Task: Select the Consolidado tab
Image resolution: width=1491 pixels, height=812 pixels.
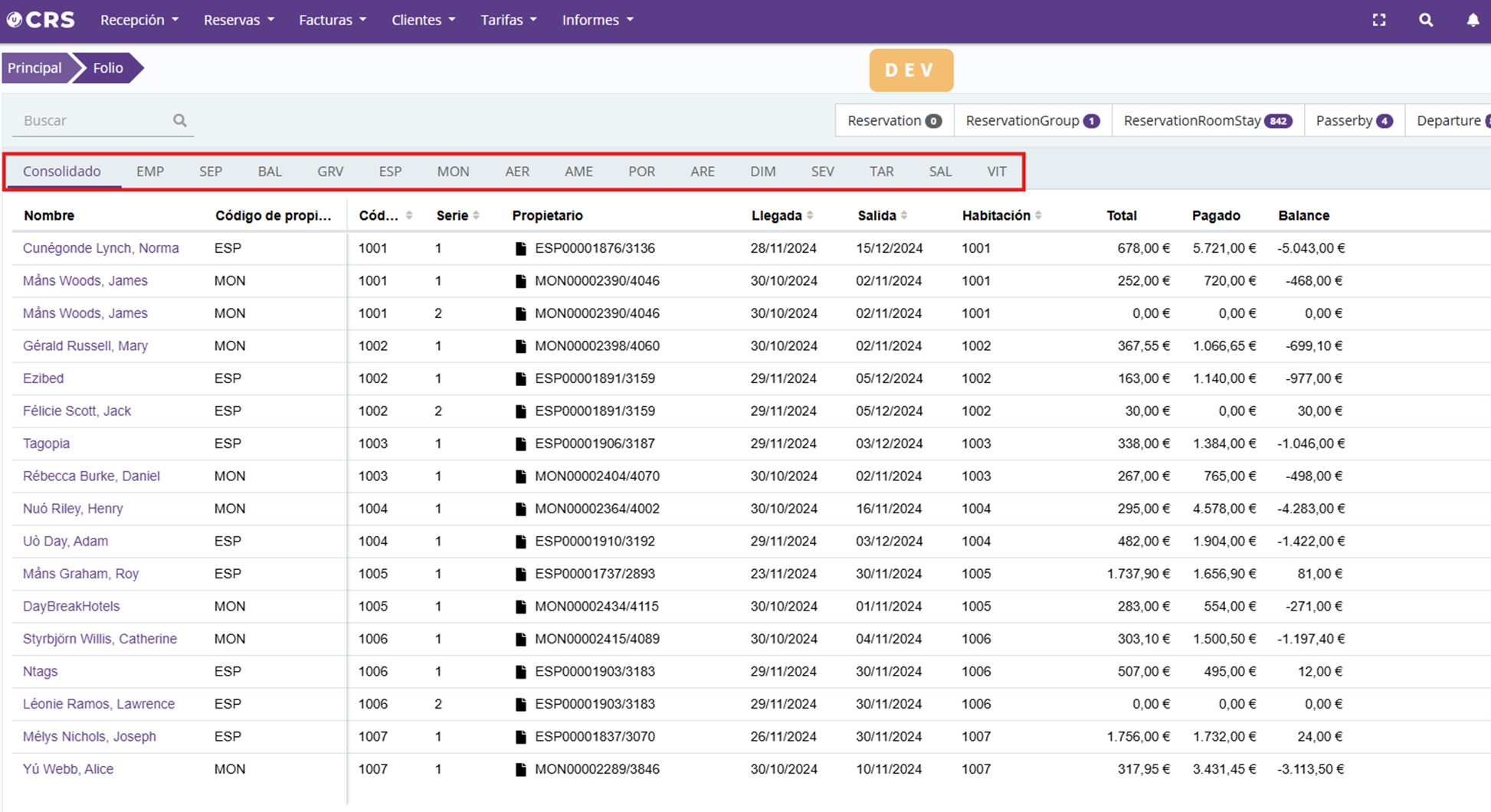Action: pos(62,172)
